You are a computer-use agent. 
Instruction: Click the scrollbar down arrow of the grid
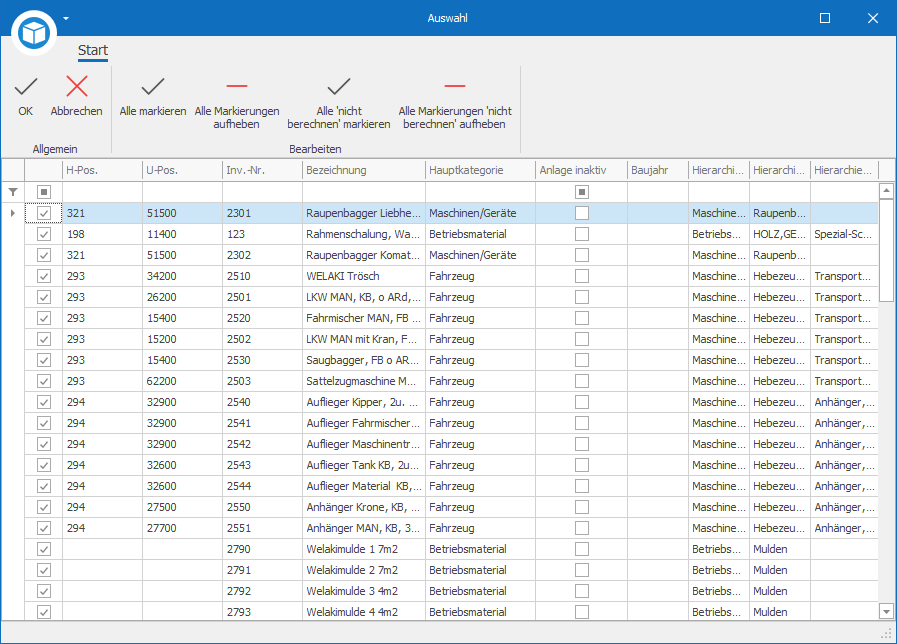(x=886, y=611)
